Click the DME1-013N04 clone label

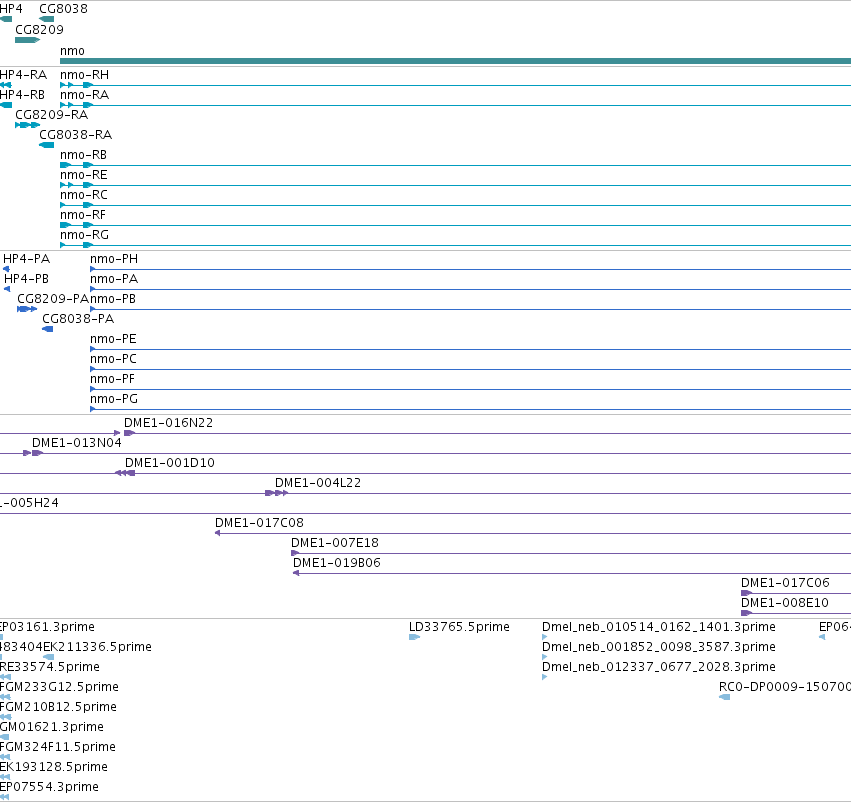click(x=77, y=443)
